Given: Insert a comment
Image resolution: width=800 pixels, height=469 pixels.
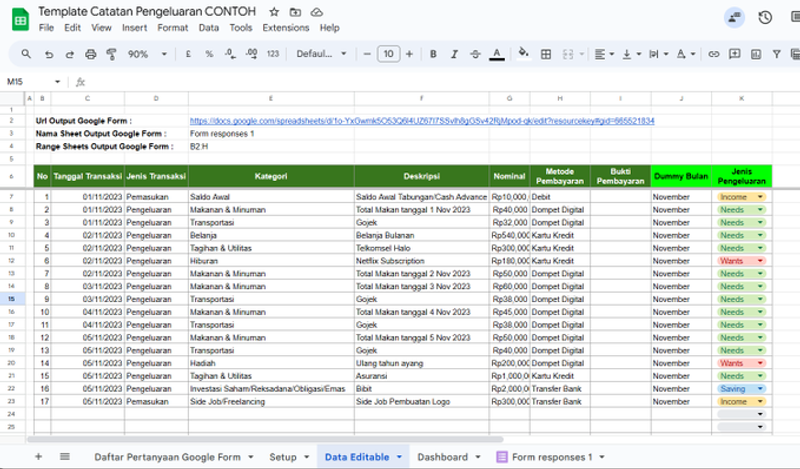Looking at the screenshot, I should (734, 54).
